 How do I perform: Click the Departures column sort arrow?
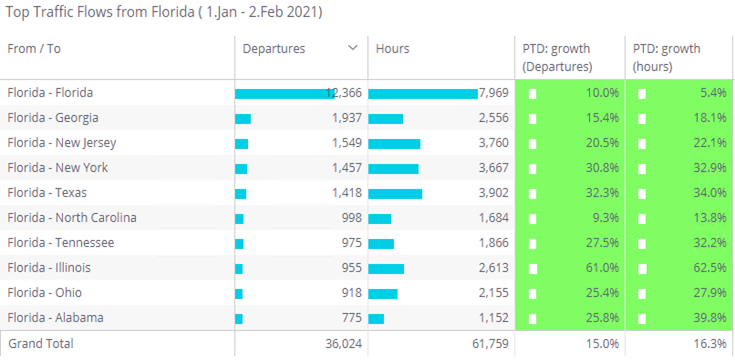[353, 48]
